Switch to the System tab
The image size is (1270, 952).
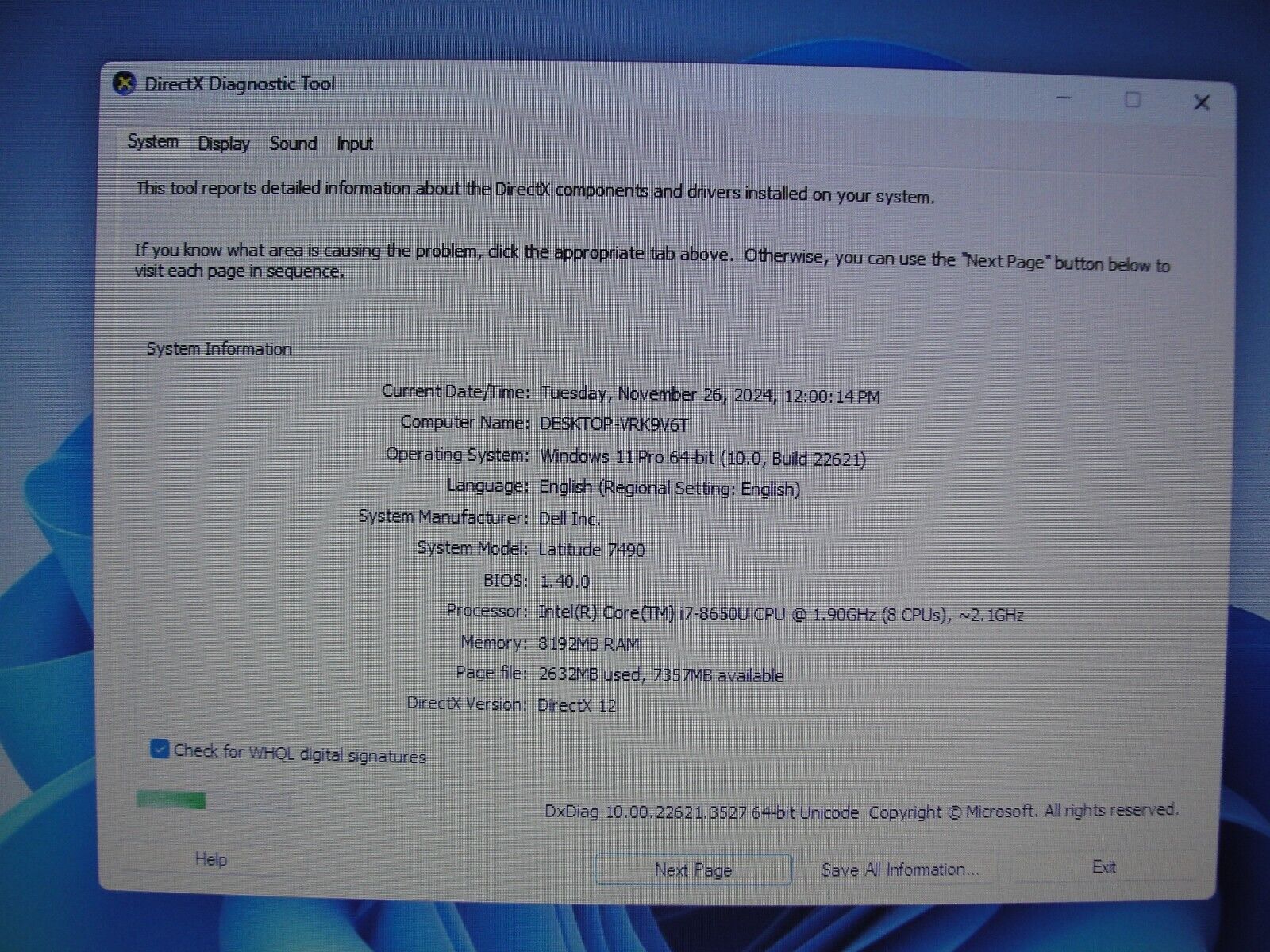(153, 141)
